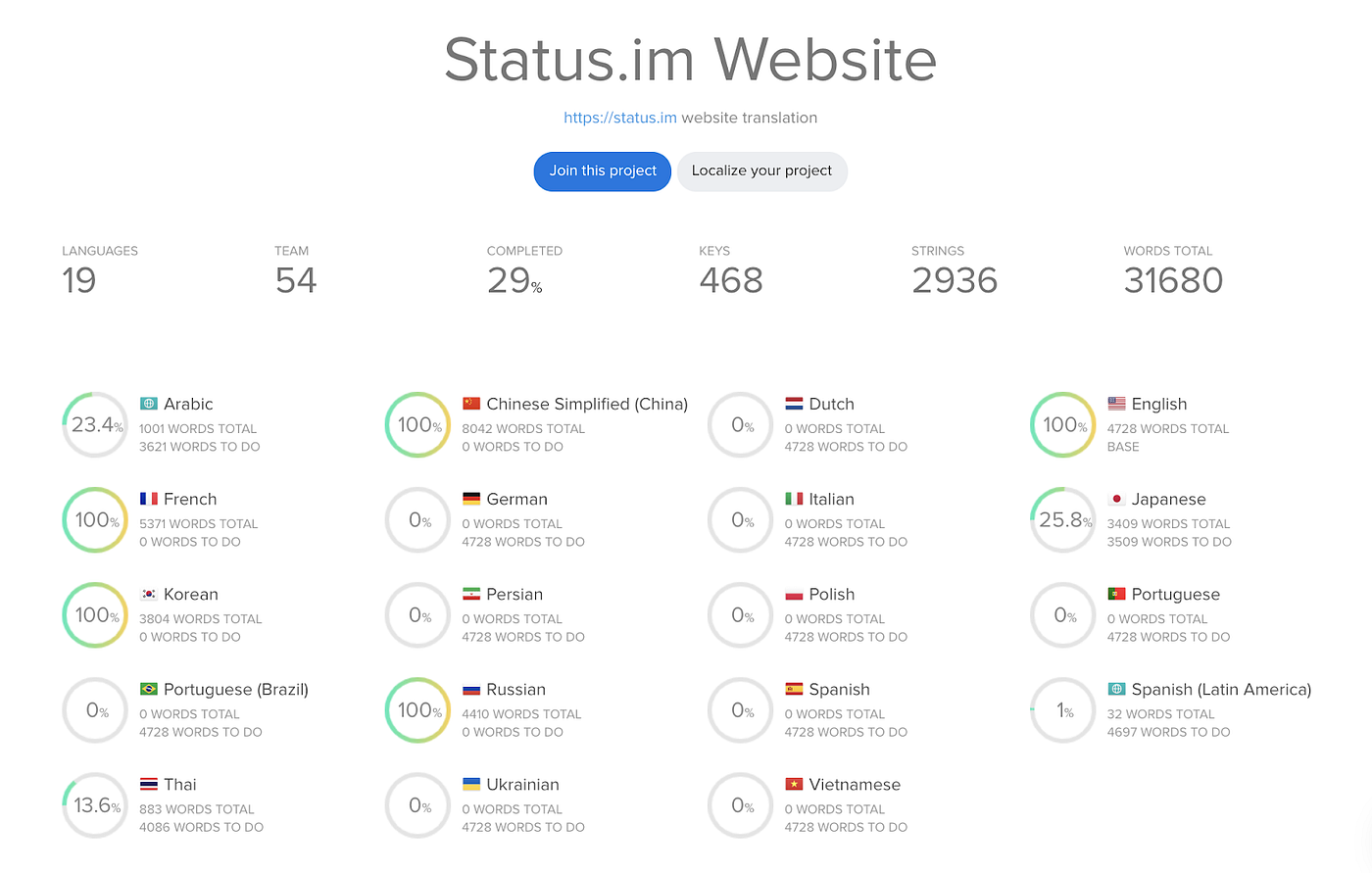Viewport: 1372px width, 873px height.
Task: Click Thai 13.6% progress circle
Action: (95, 805)
